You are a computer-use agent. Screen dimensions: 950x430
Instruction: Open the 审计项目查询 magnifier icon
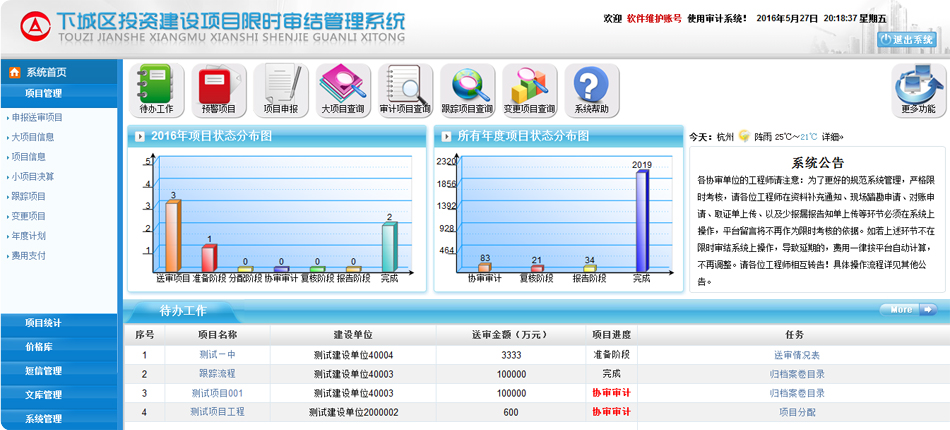pos(405,88)
